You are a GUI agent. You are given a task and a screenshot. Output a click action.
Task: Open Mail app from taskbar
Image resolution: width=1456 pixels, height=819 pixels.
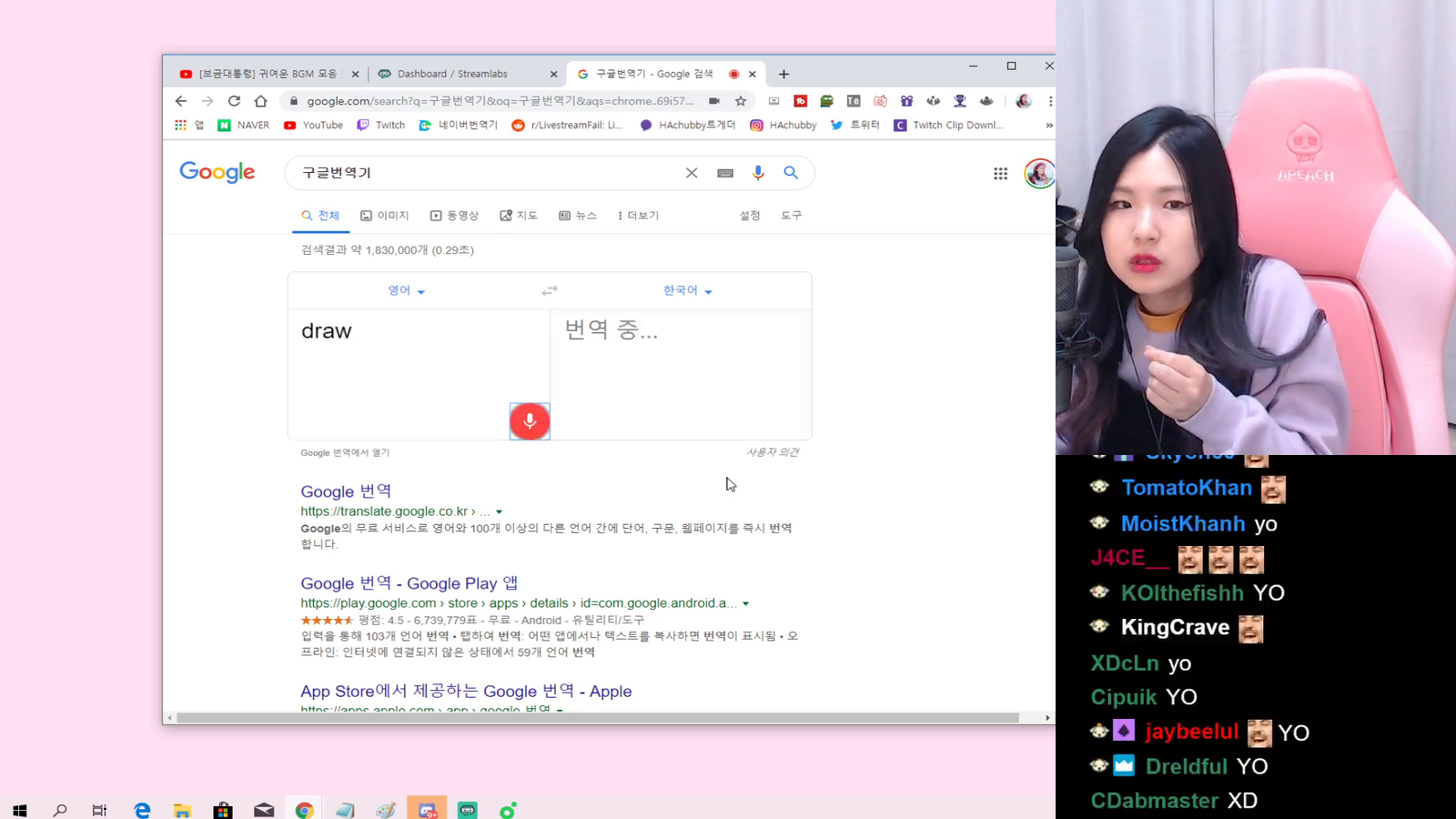click(x=264, y=810)
